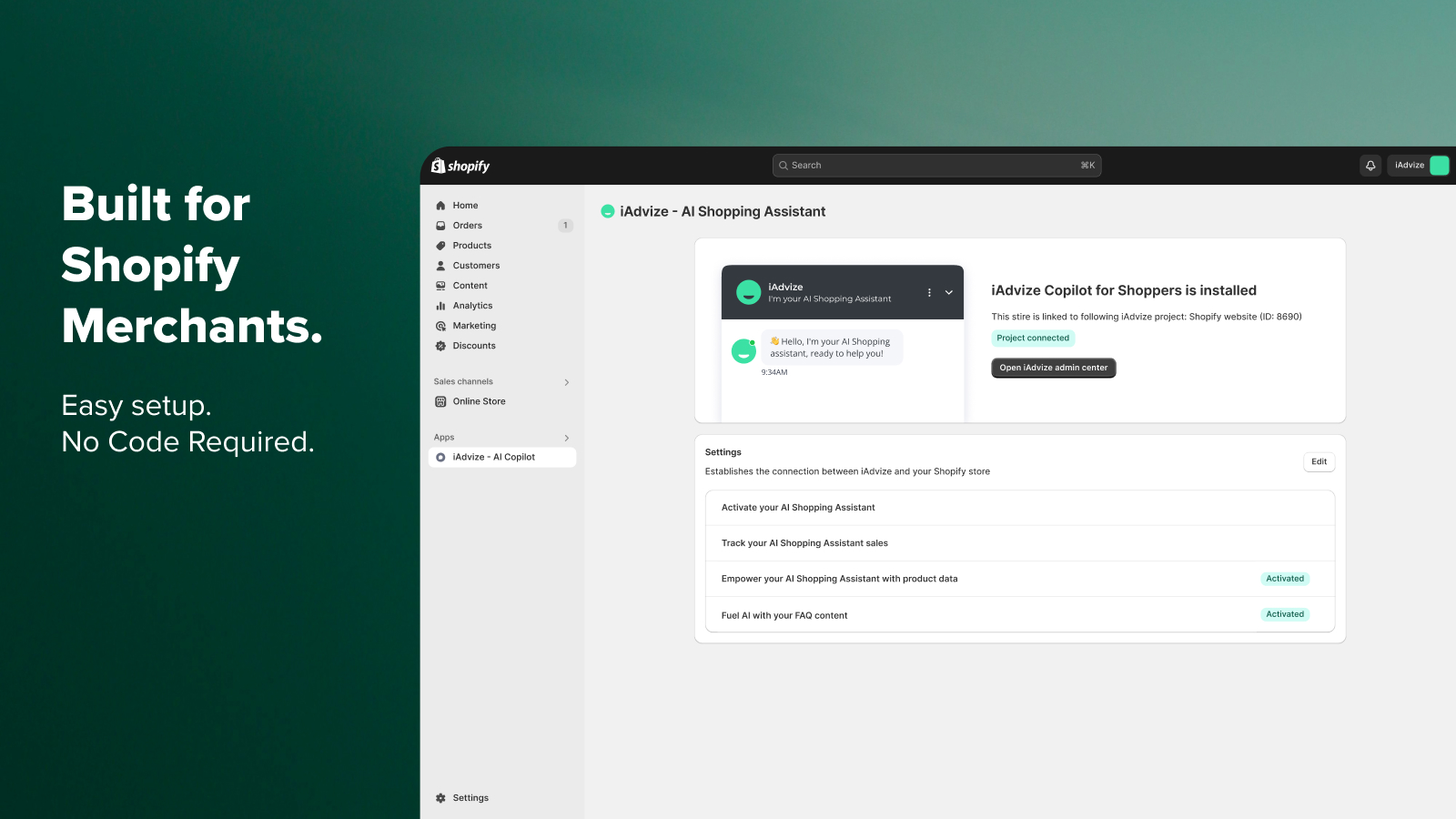The height and width of the screenshot is (819, 1456).
Task: Click Activated badge on the product data row
Action: pos(1285,579)
